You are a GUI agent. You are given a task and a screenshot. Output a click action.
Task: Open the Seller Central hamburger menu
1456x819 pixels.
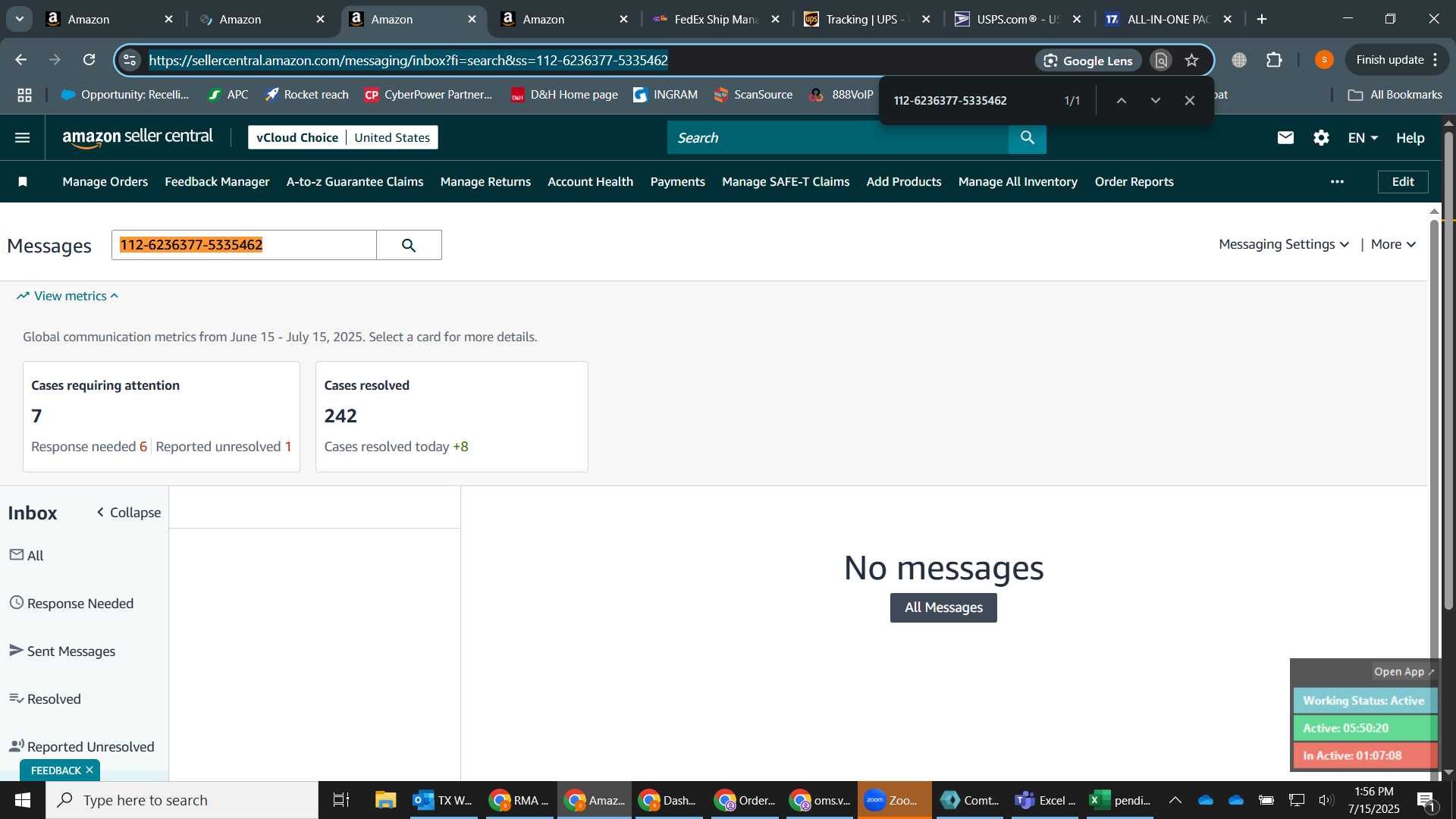pos(23,137)
